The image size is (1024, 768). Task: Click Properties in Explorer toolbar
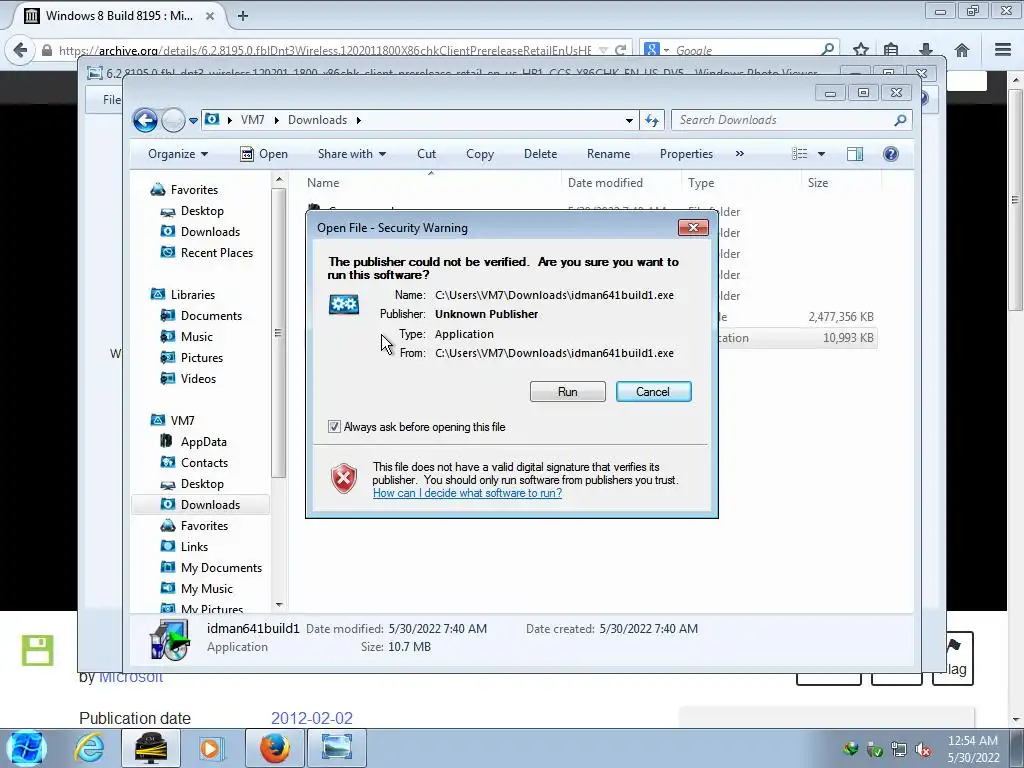[x=686, y=154]
